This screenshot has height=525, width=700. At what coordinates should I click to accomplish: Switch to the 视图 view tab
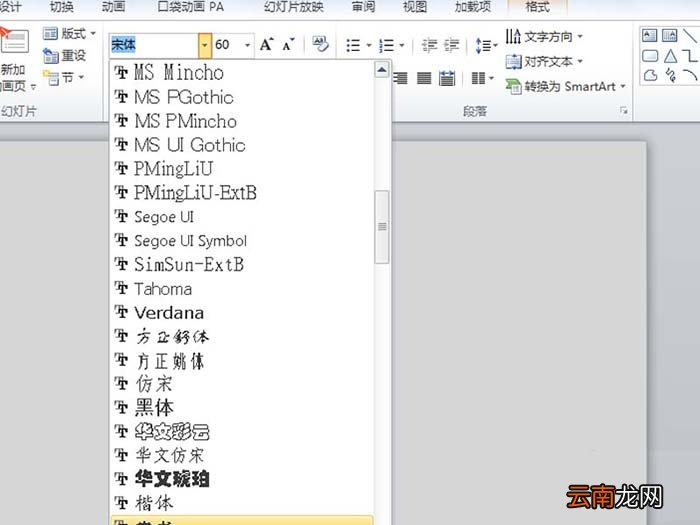point(415,7)
